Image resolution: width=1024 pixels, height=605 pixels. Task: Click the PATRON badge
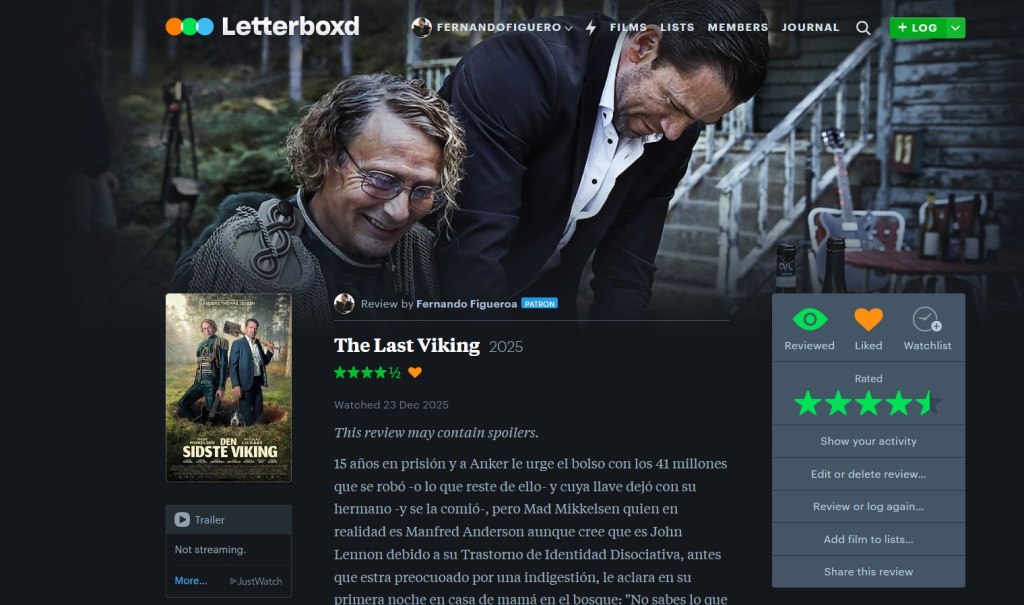coord(539,304)
